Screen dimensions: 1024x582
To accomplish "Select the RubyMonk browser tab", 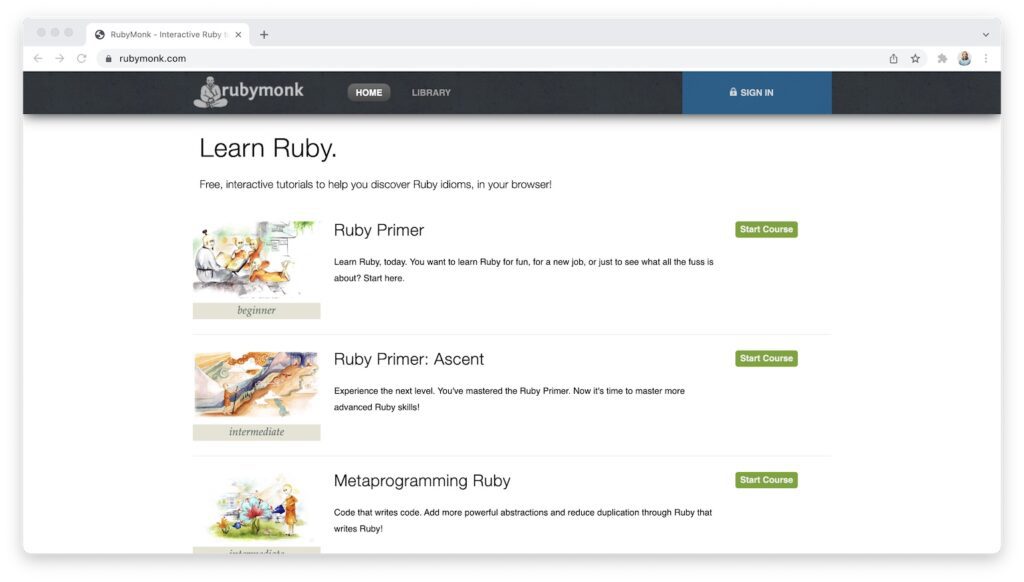I will 168,35.
